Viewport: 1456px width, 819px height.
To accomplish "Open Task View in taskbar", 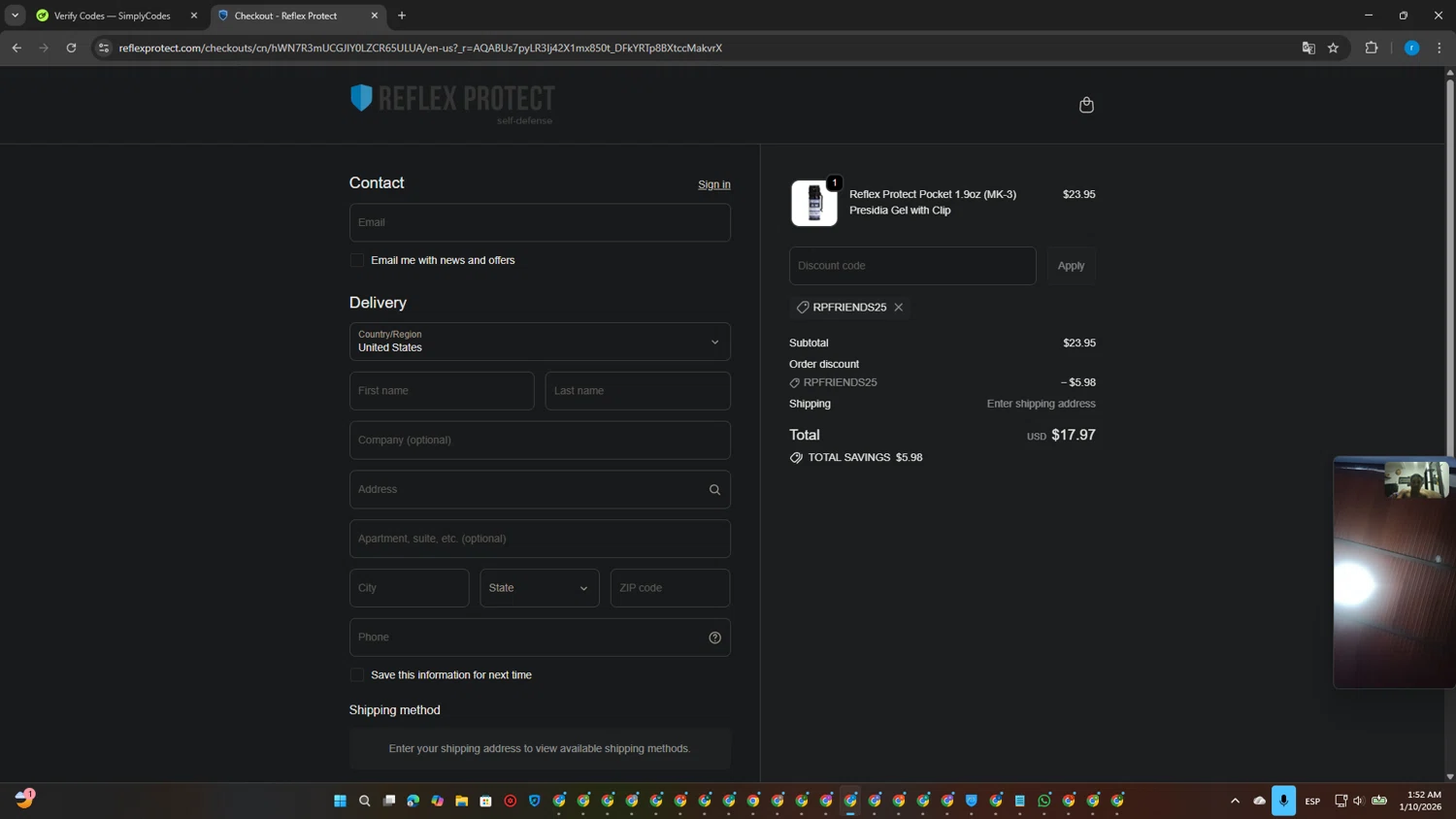I will click(389, 801).
